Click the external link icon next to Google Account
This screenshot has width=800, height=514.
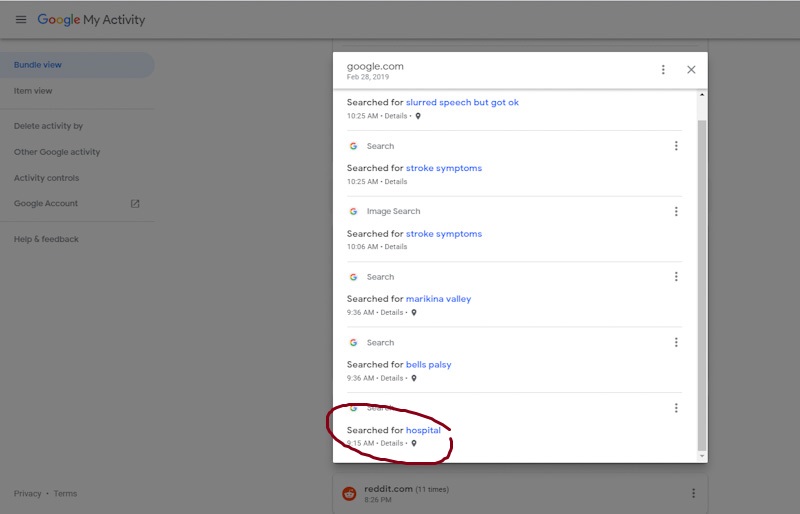(135, 204)
